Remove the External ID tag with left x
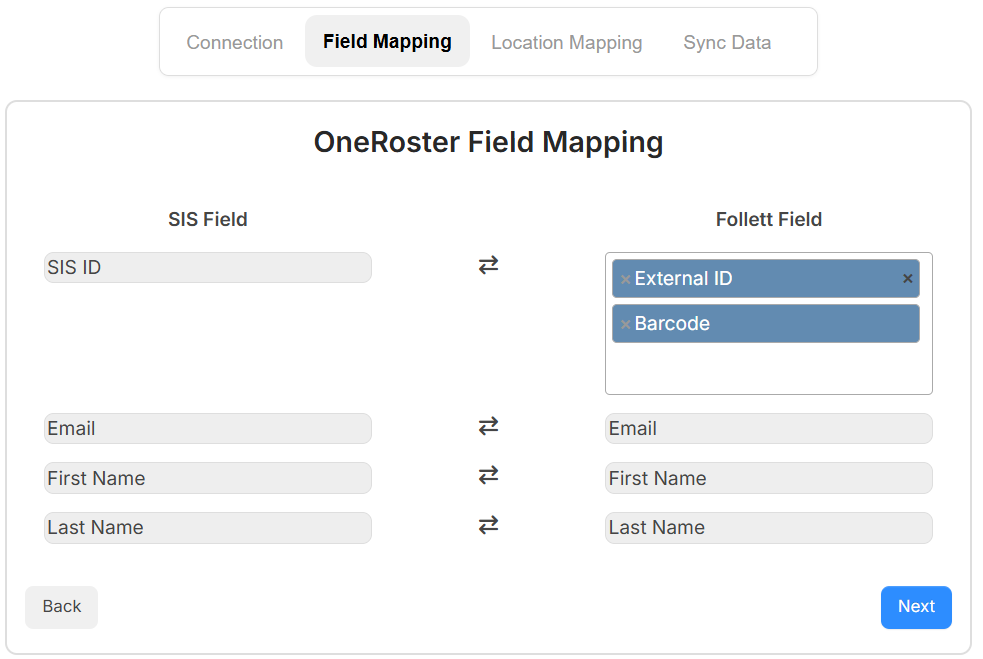The width and height of the screenshot is (983, 659). coord(625,279)
